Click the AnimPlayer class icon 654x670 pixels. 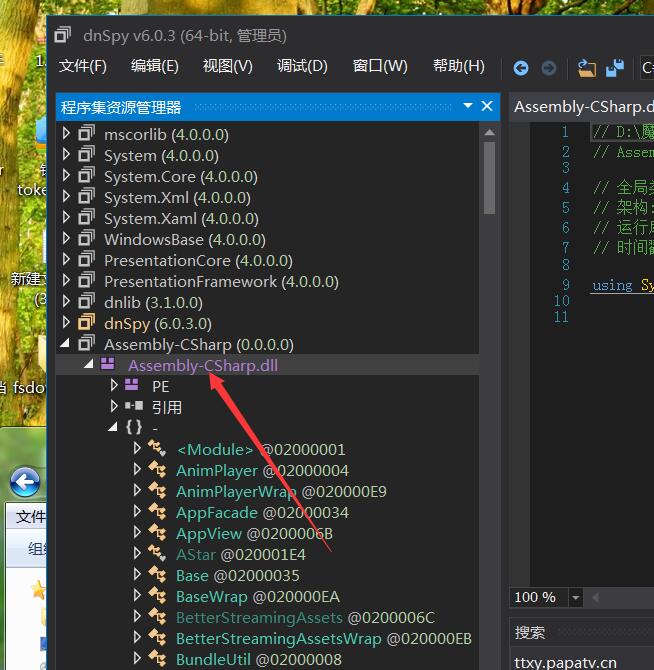pyautogui.click(x=157, y=470)
